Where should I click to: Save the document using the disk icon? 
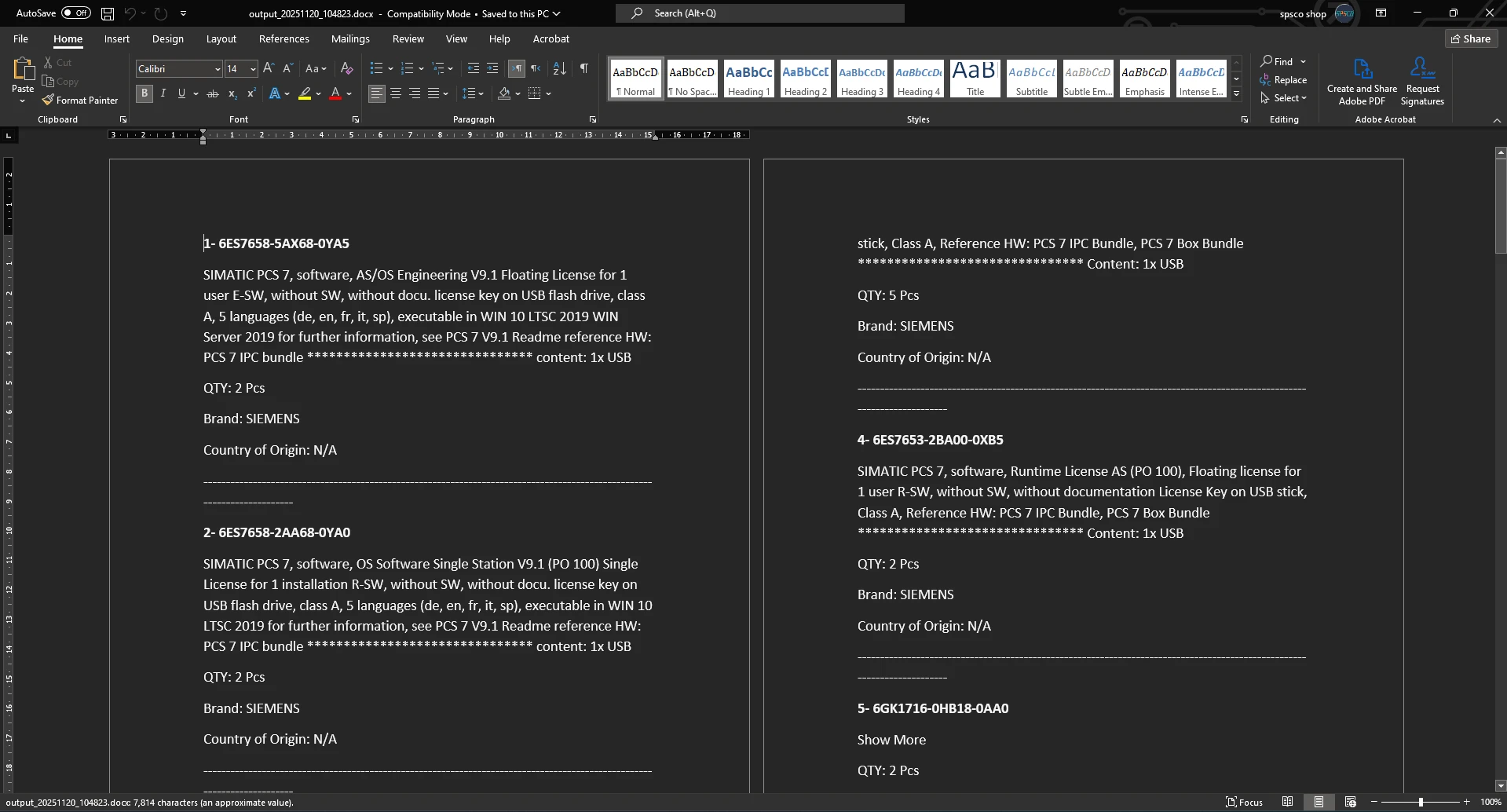108,13
